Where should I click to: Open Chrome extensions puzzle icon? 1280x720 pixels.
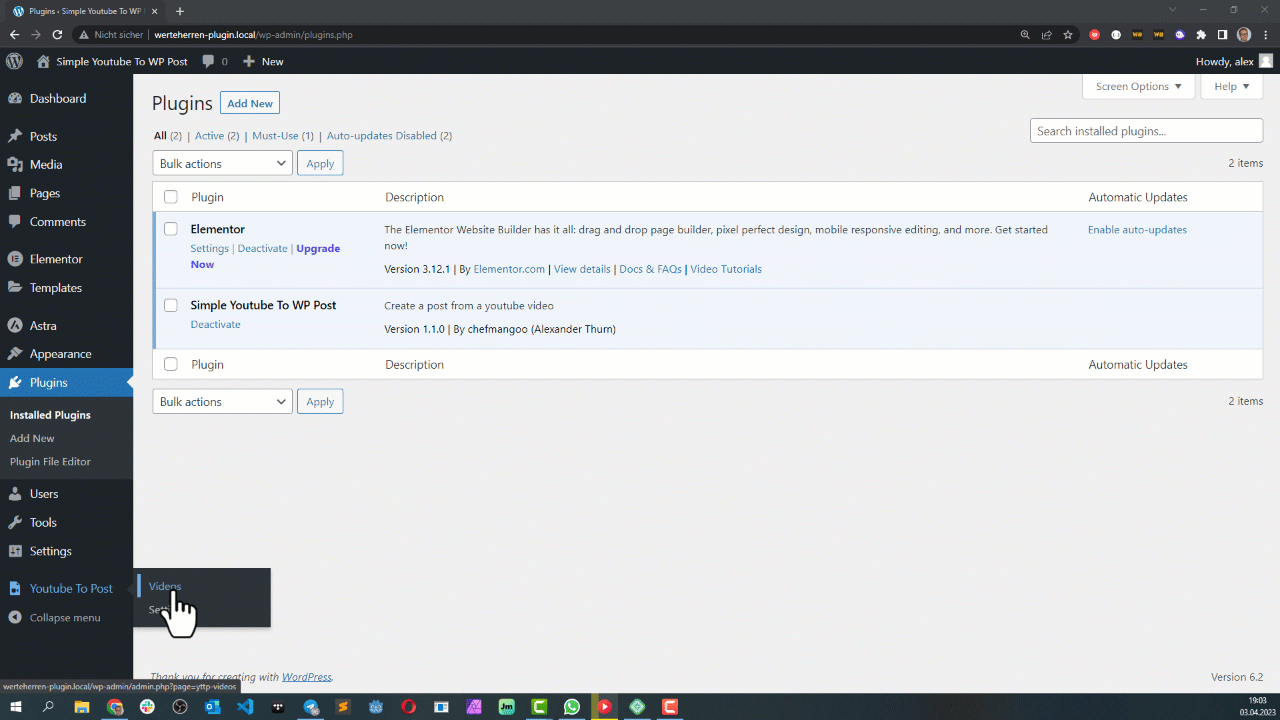tap(1201, 34)
